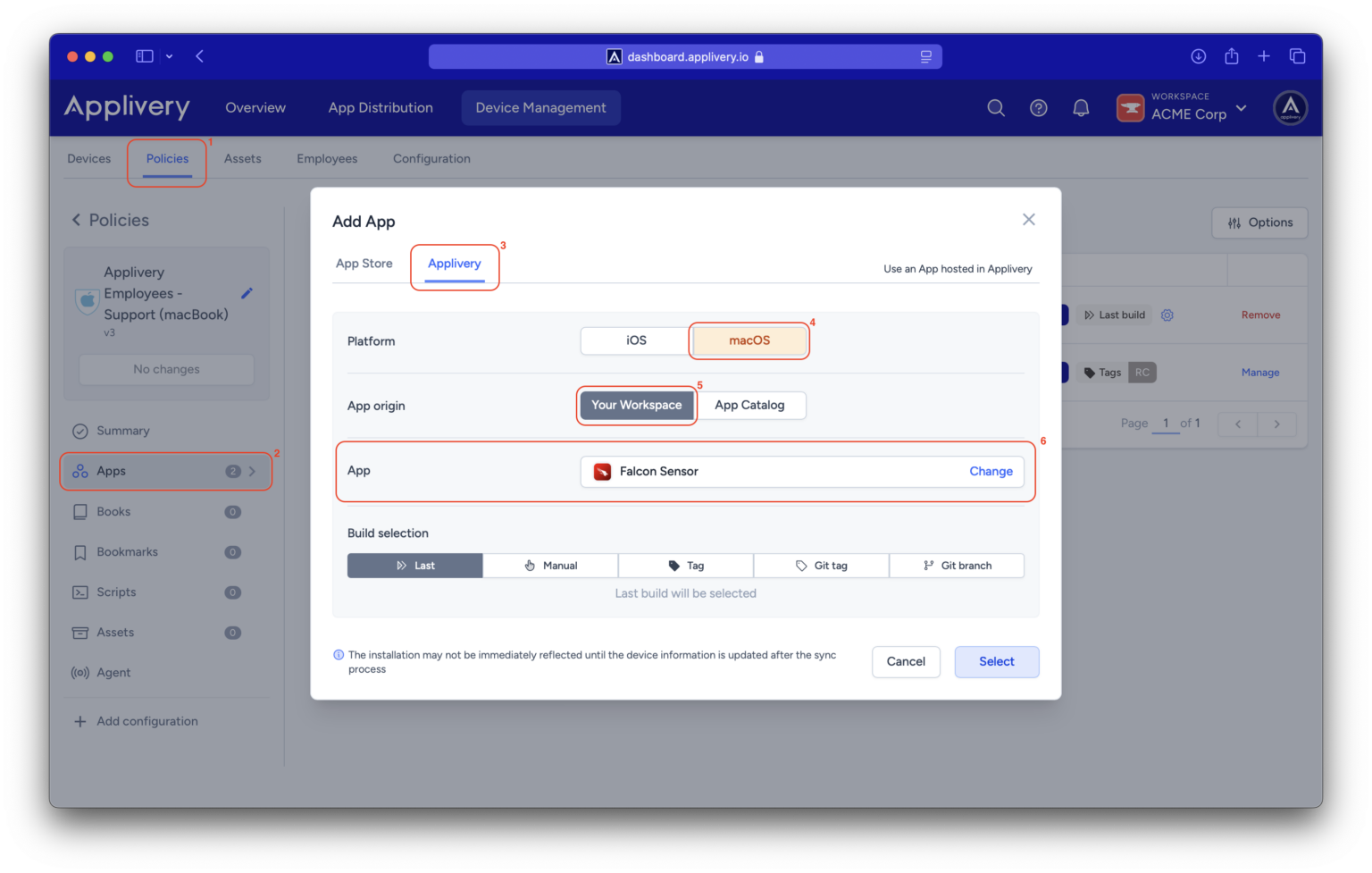Viewport: 1372px width, 873px height.
Task: Open search with the magnifier icon
Action: (x=995, y=107)
